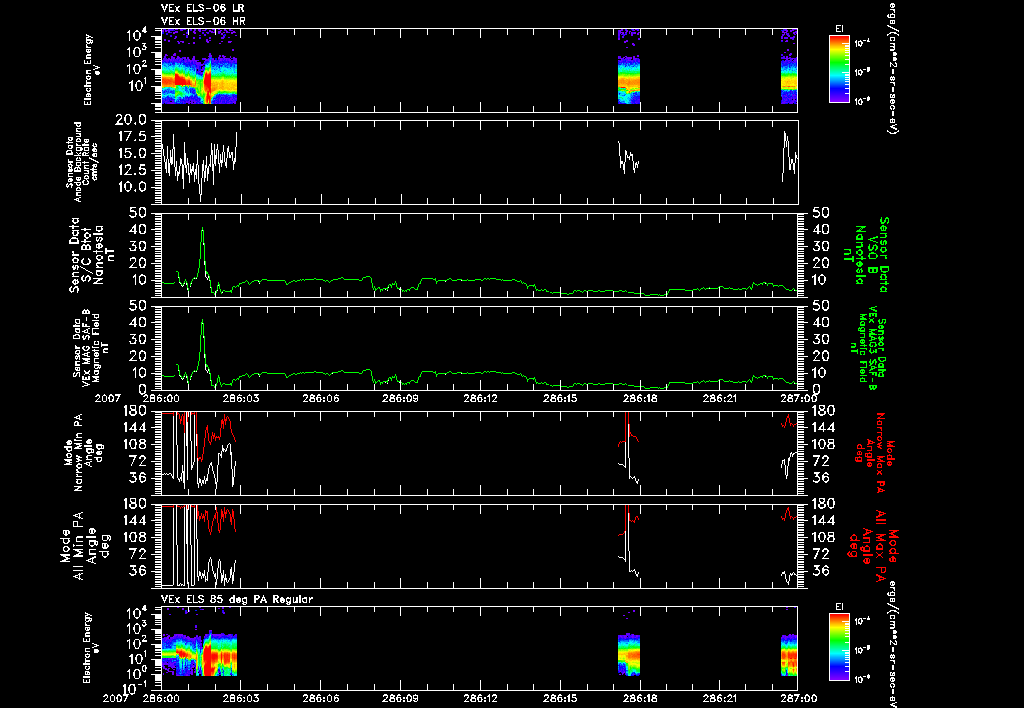Click "286:09" on the bottommost time axis
The height and width of the screenshot is (708, 1024).
tap(400, 698)
